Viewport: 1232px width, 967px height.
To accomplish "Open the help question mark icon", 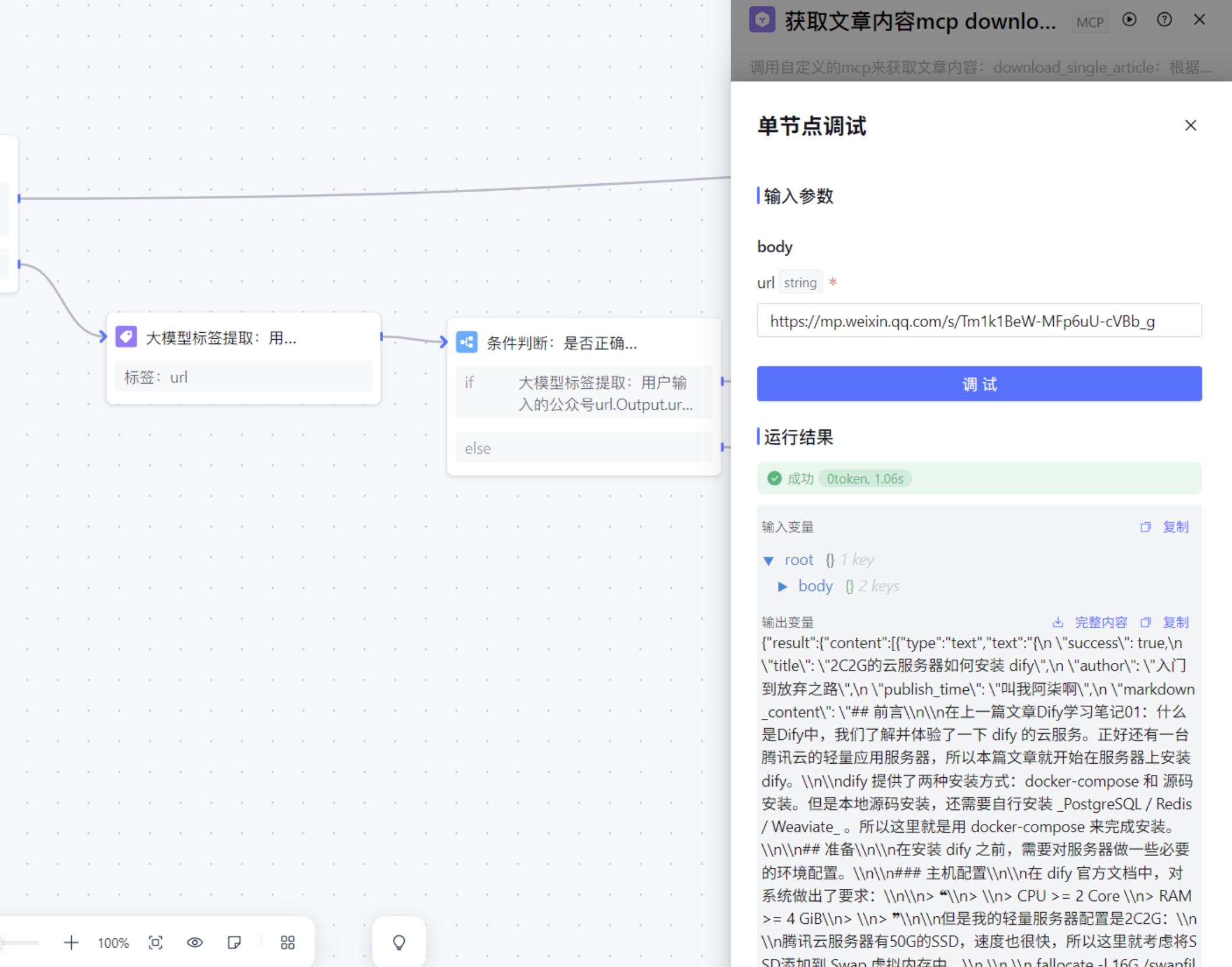I will (1164, 20).
